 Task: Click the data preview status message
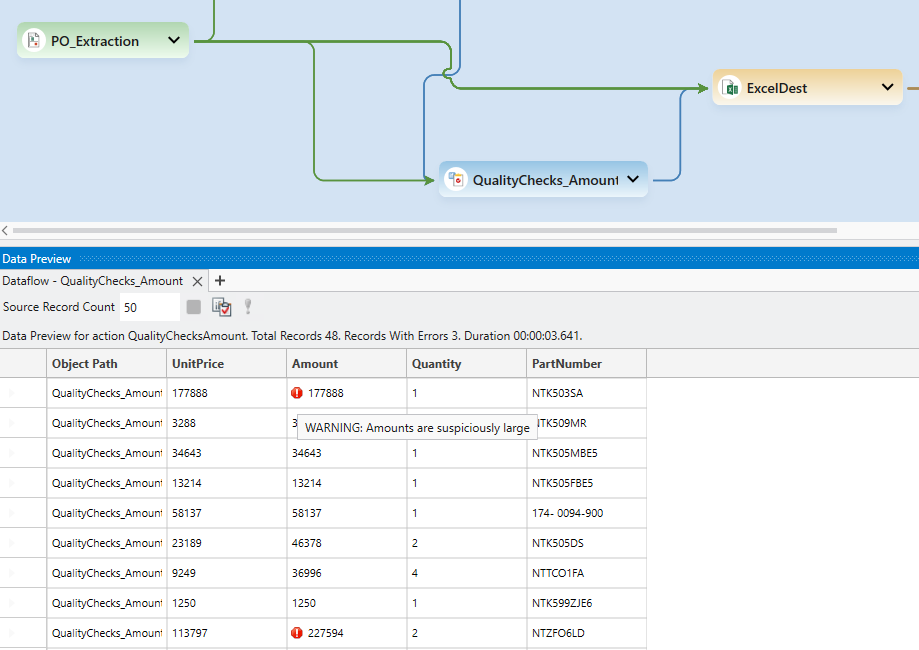(292, 336)
